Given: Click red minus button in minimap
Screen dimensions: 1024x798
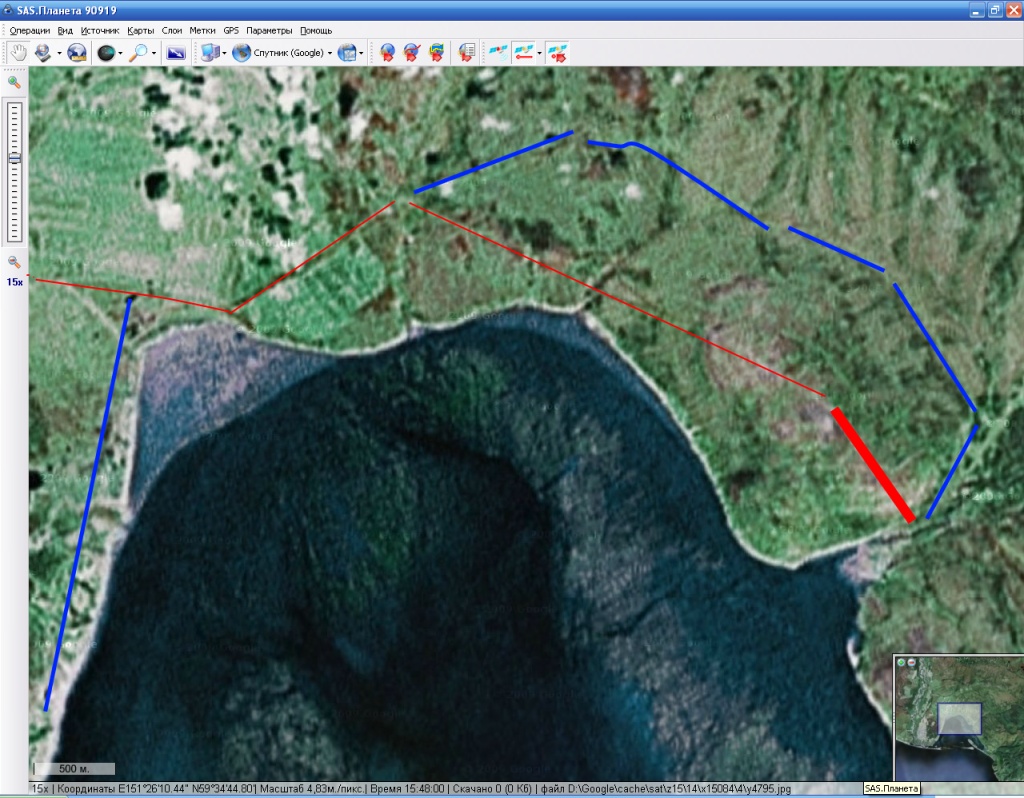Looking at the screenshot, I should click(x=911, y=662).
